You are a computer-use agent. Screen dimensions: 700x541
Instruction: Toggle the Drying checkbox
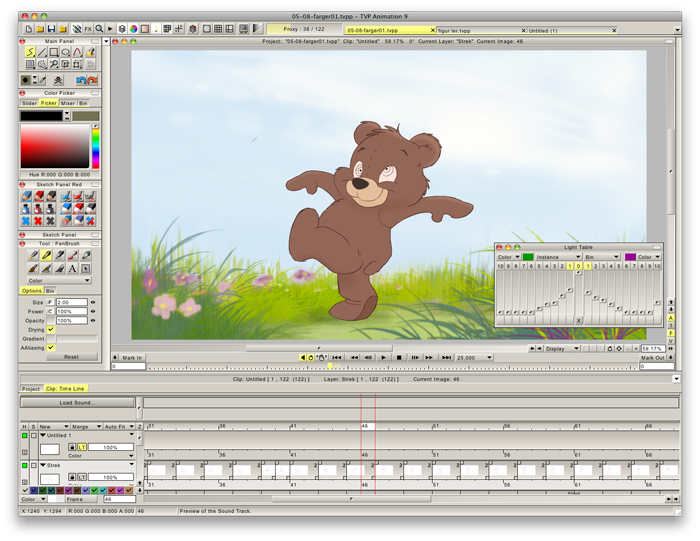[x=51, y=329]
